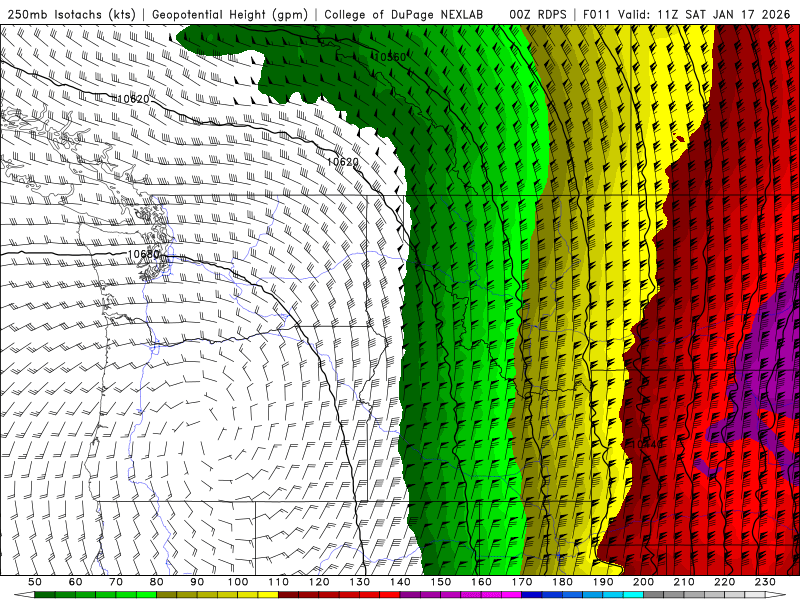
Task: Click the 10440 contour label in red area
Action: coord(646,444)
